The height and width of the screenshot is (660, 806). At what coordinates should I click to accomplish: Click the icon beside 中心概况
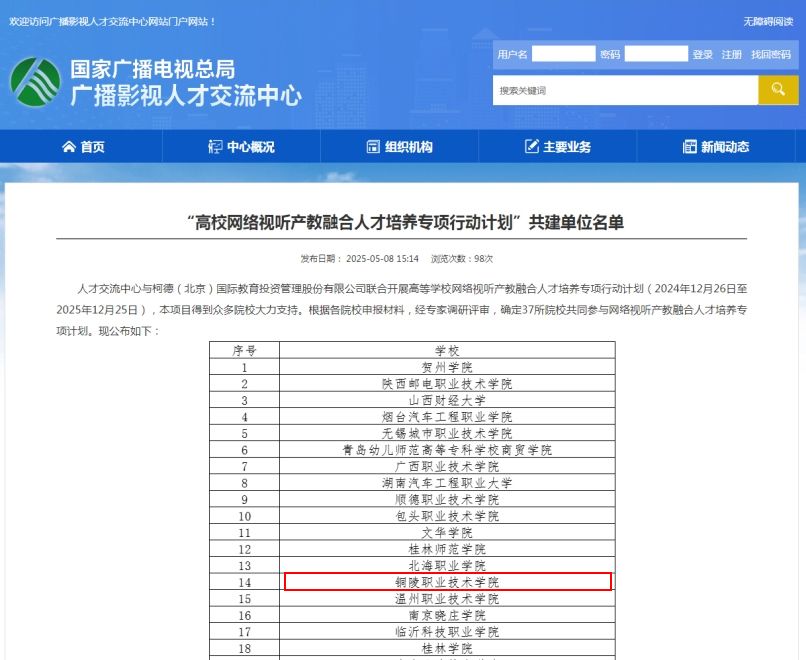point(215,147)
